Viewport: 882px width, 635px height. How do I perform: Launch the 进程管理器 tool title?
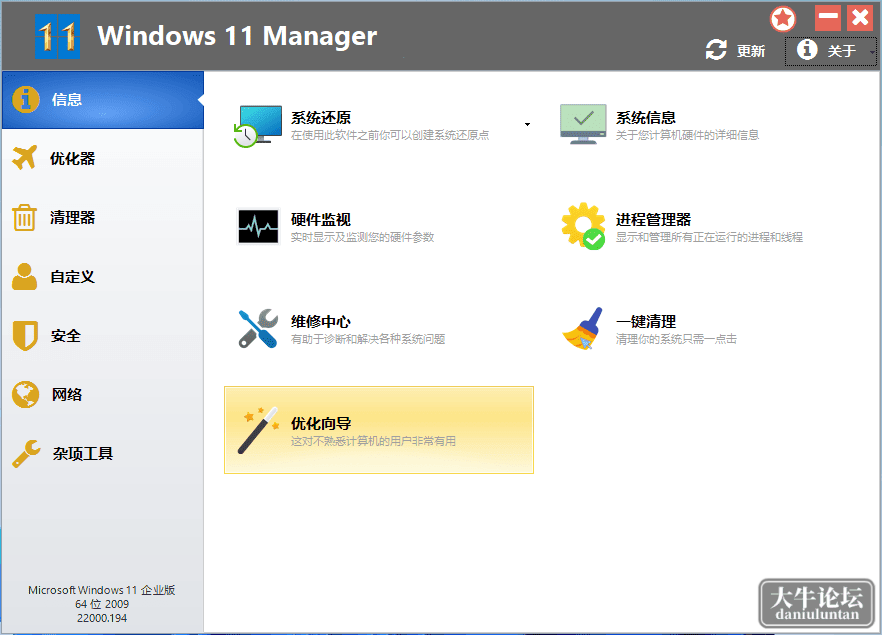point(653,219)
